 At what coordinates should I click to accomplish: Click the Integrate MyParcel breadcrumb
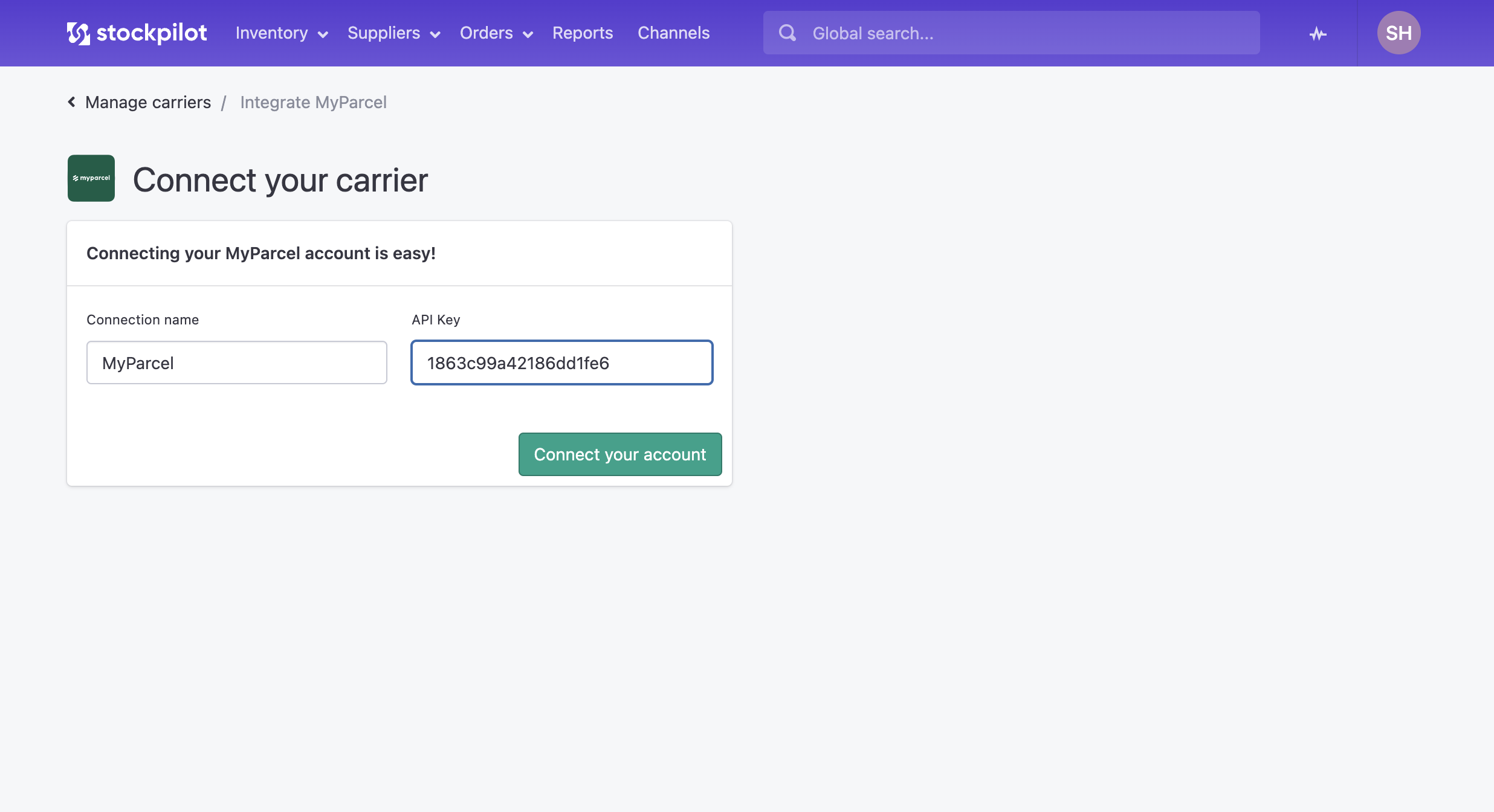(x=313, y=102)
